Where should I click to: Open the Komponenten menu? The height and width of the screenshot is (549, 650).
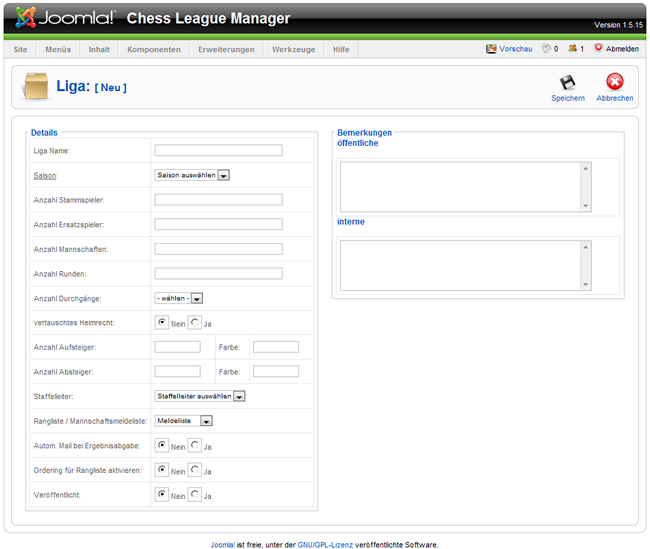(154, 49)
